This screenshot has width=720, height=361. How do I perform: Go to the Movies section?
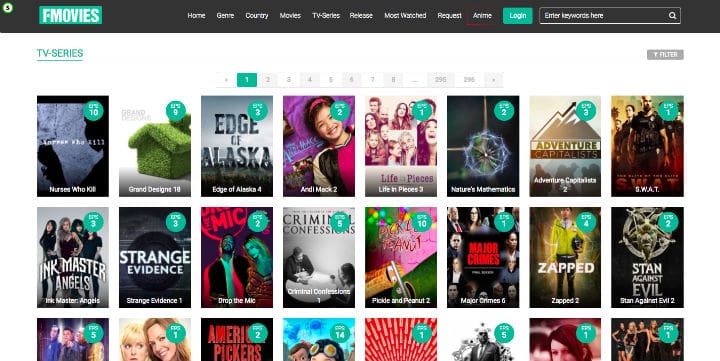(290, 16)
